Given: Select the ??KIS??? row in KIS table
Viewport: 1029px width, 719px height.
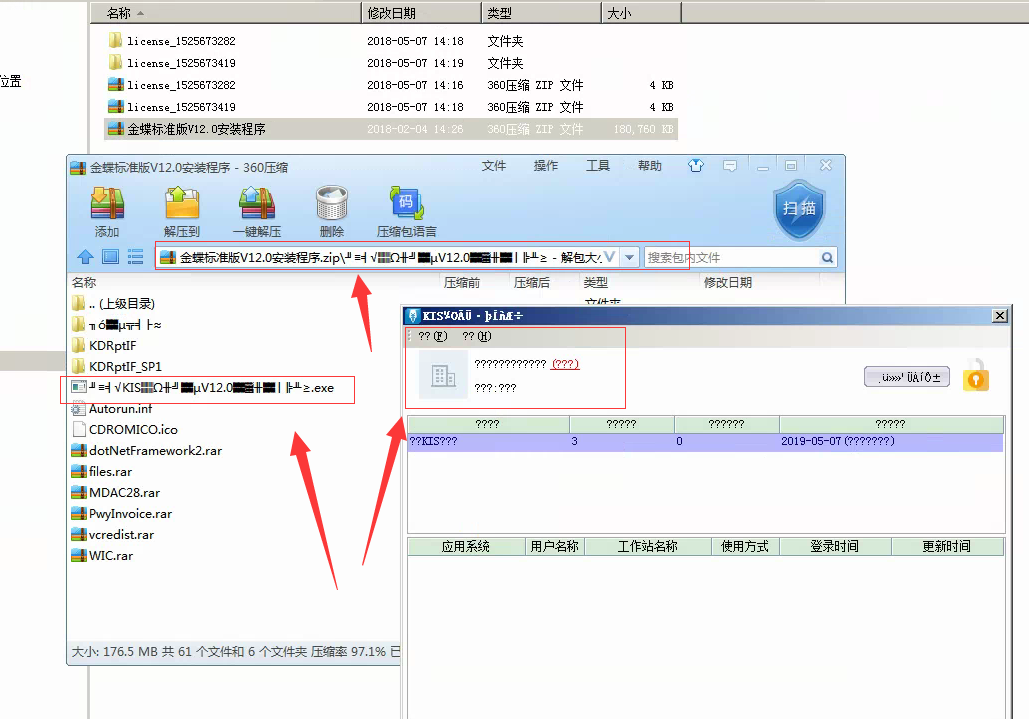Looking at the screenshot, I should (x=705, y=442).
